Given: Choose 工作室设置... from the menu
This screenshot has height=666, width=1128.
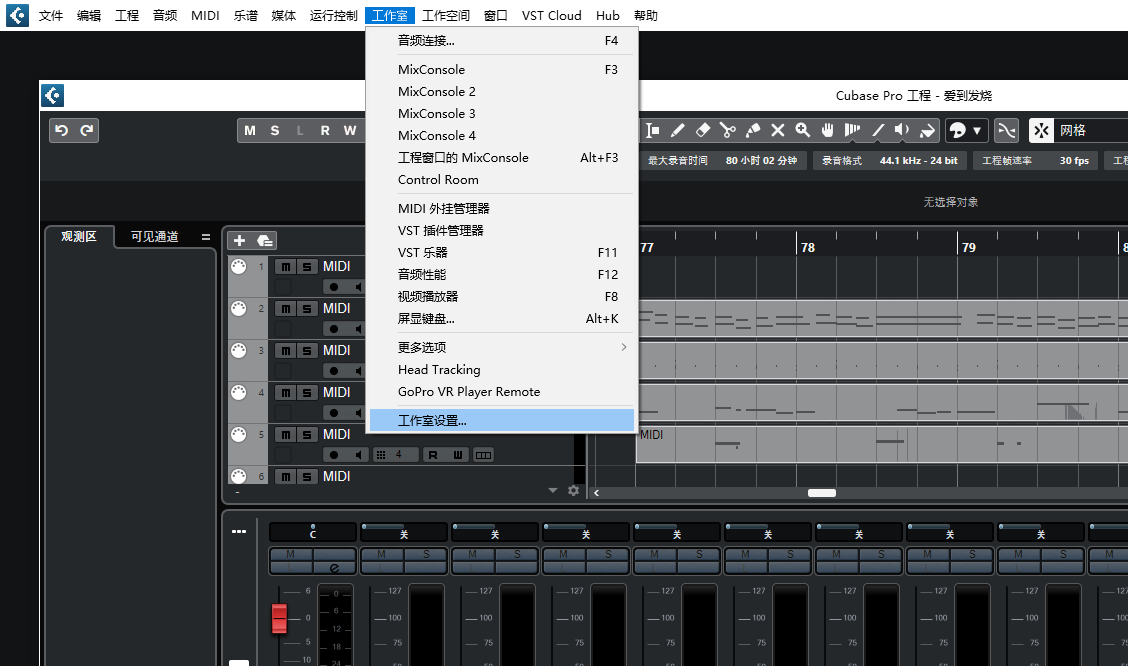Looking at the screenshot, I should (501, 421).
